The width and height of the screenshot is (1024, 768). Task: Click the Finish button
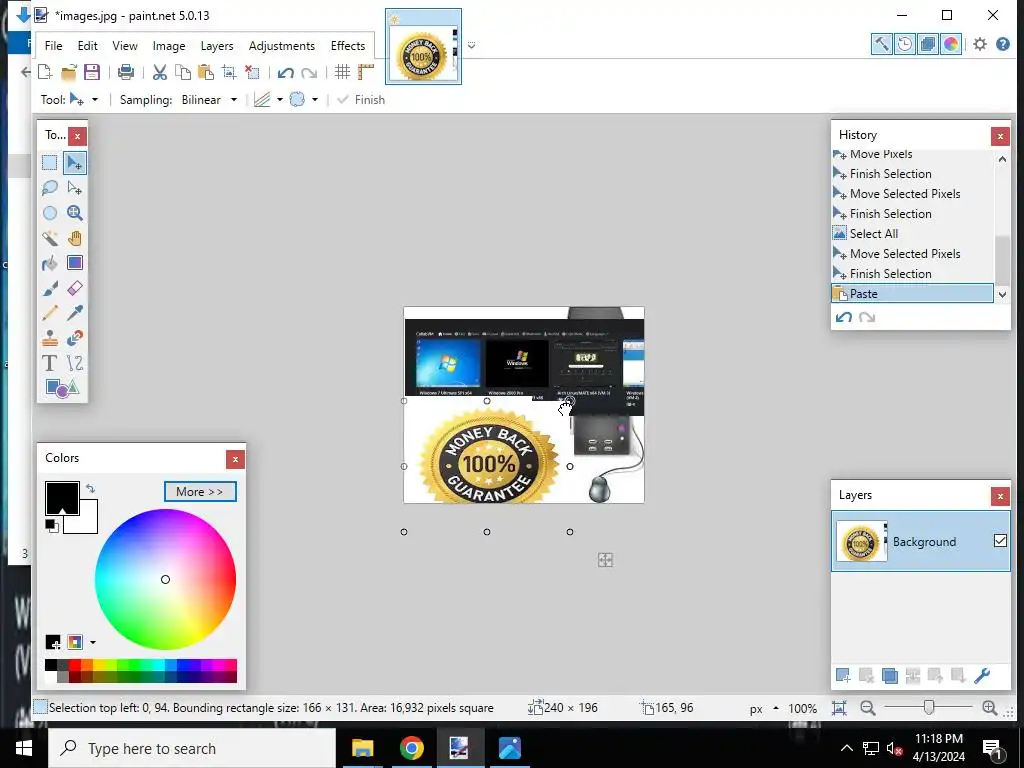361,100
